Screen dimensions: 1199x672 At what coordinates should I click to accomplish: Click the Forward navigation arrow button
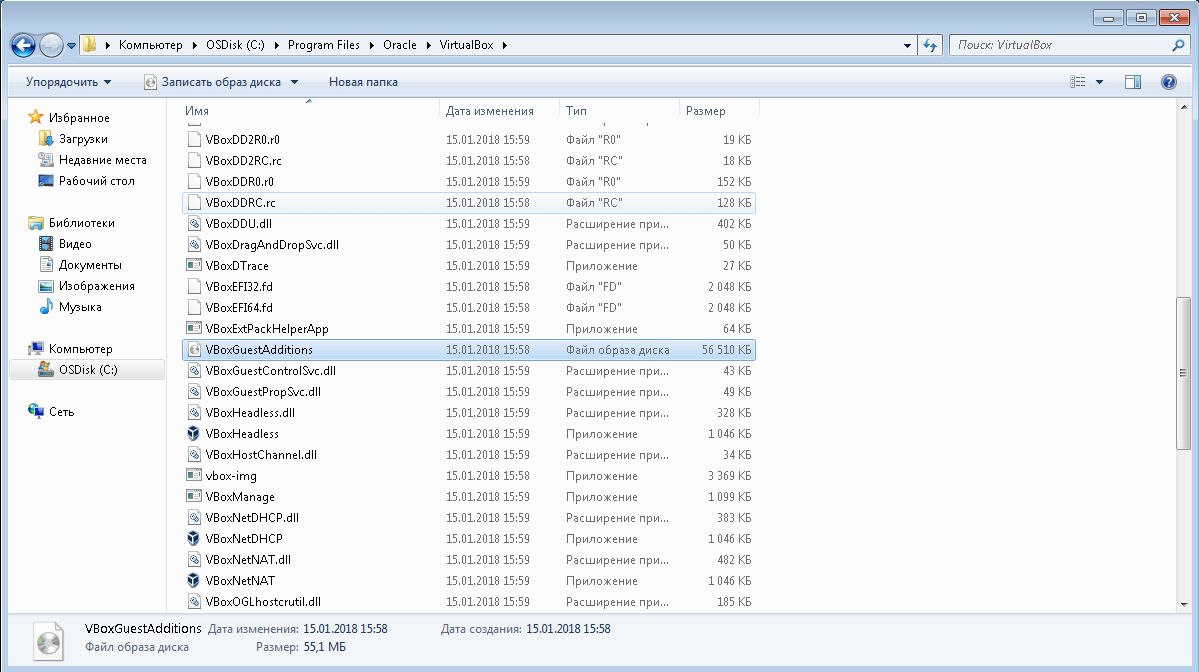[x=51, y=45]
